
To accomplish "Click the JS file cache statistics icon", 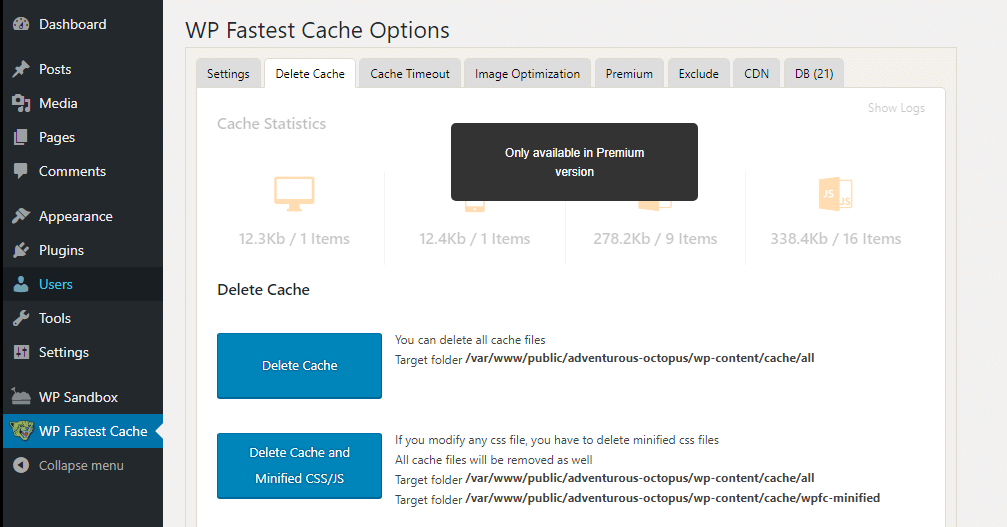I will tap(835, 194).
